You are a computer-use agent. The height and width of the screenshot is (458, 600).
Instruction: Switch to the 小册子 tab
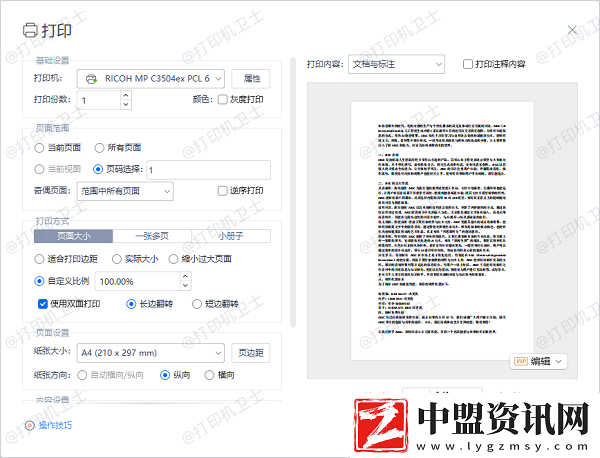pos(231,236)
